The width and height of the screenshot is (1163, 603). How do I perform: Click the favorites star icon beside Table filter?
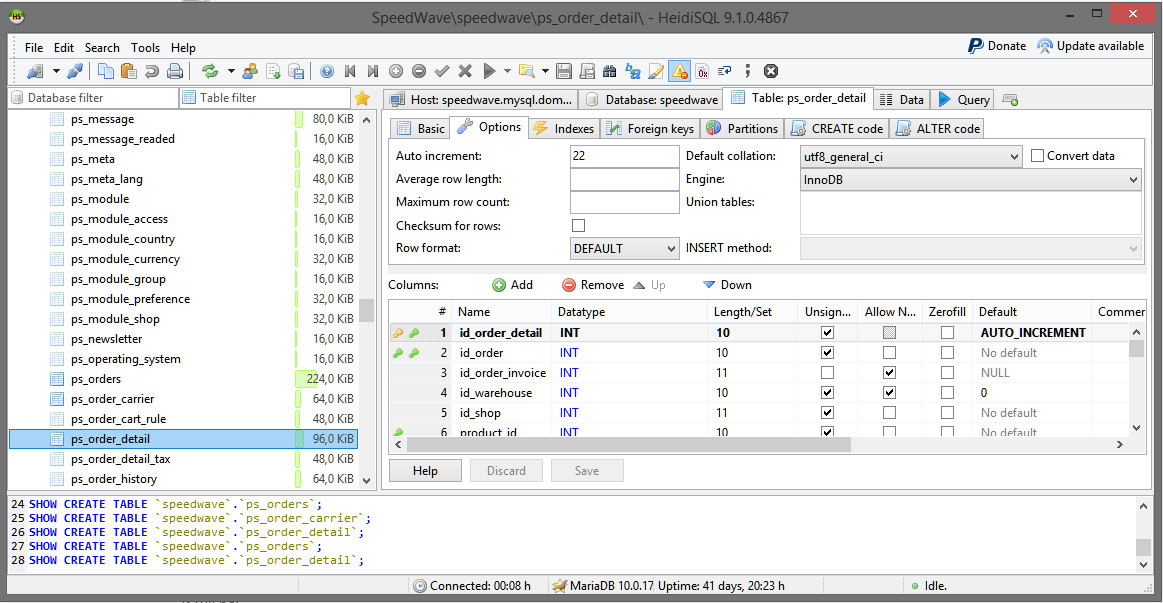[x=362, y=98]
